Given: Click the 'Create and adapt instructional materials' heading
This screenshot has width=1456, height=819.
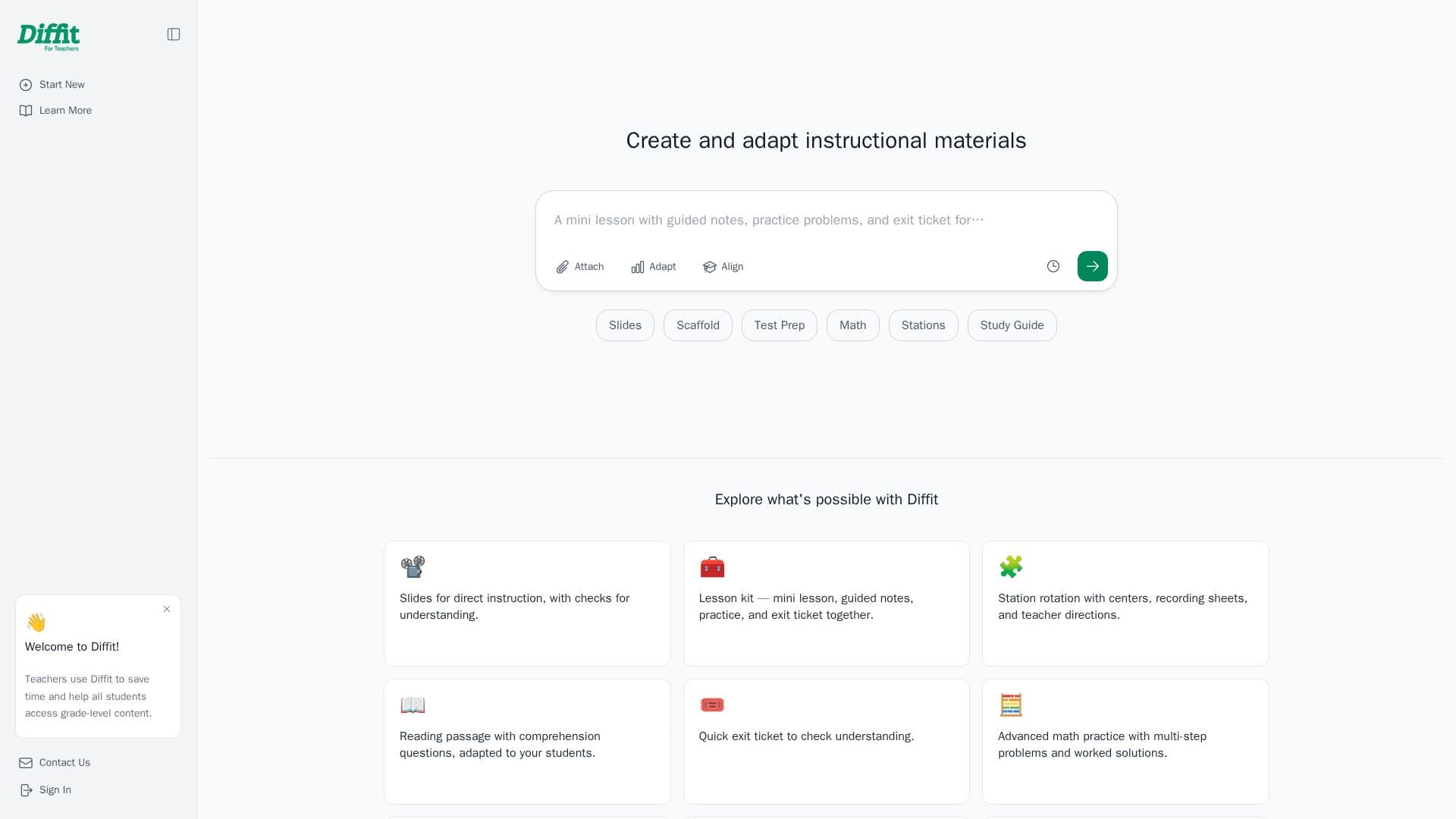Looking at the screenshot, I should coord(827,141).
